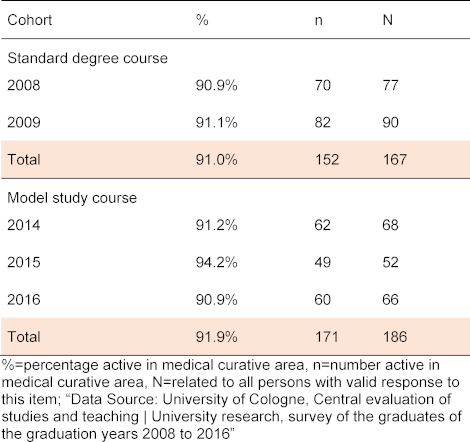470x442 pixels.
Task: Click the lowercase n column header
Action: point(319,21)
